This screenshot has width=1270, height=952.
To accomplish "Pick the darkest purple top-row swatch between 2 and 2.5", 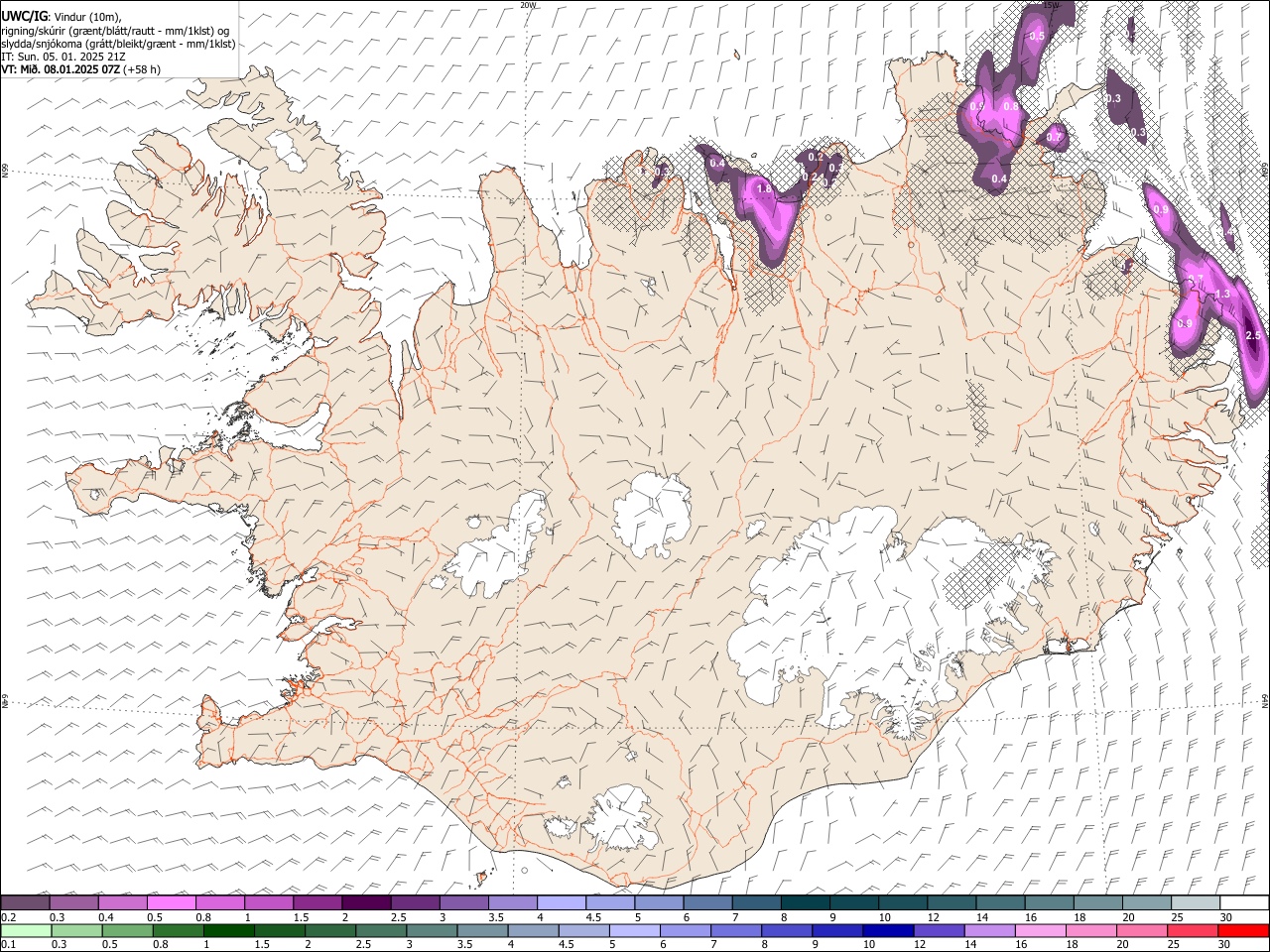I will (366, 902).
